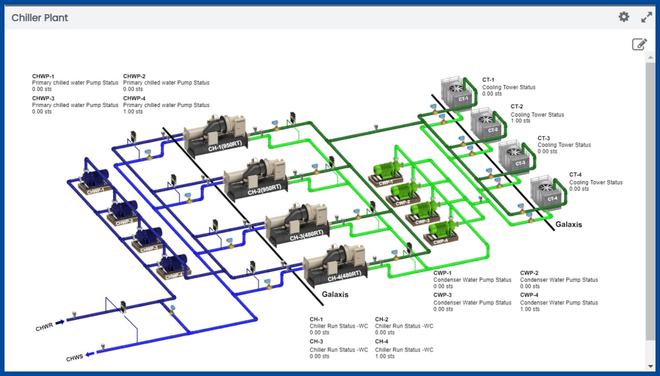
Task: Select the blue CHWP-4 chilled water pump
Action: point(173,267)
